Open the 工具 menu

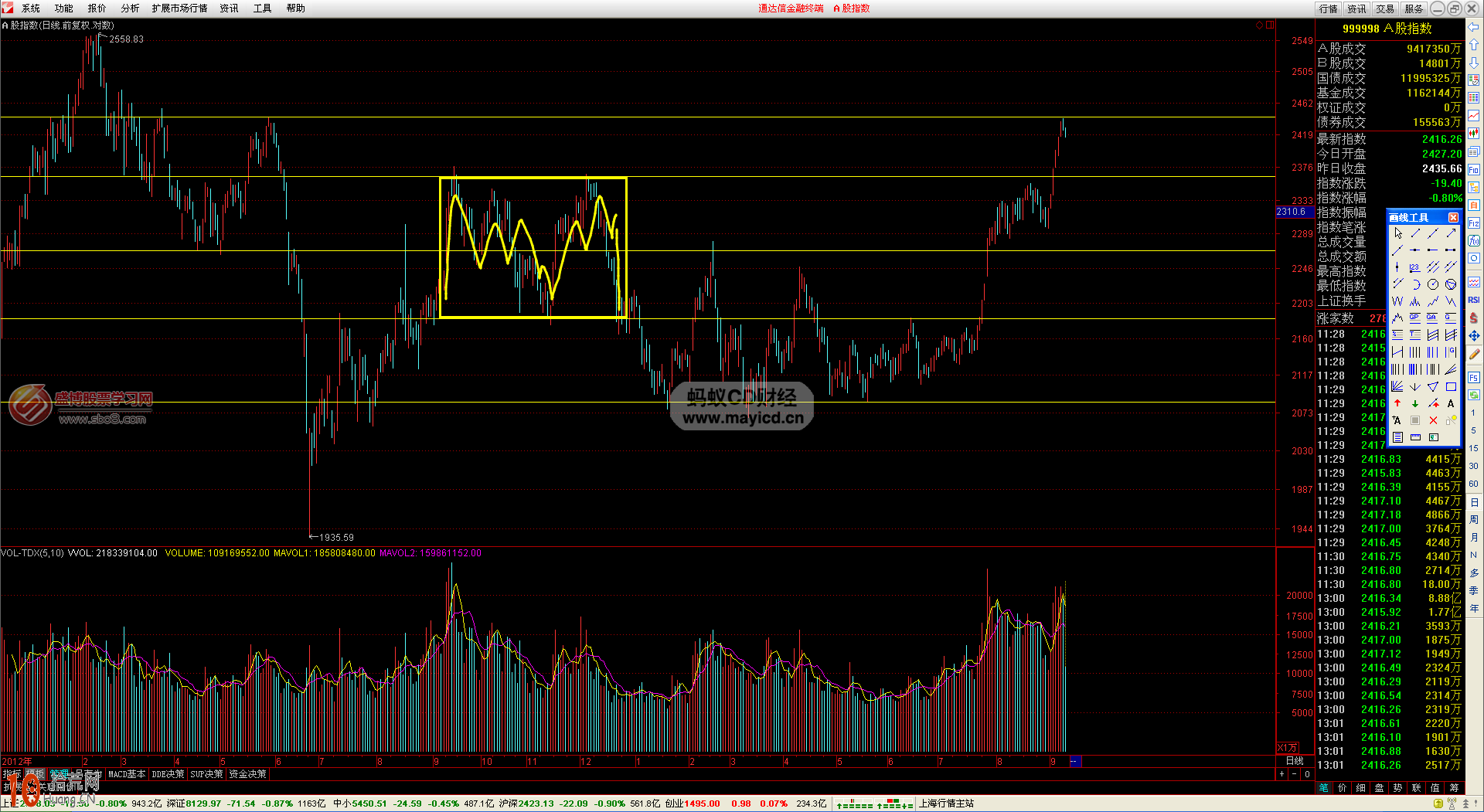point(263,8)
